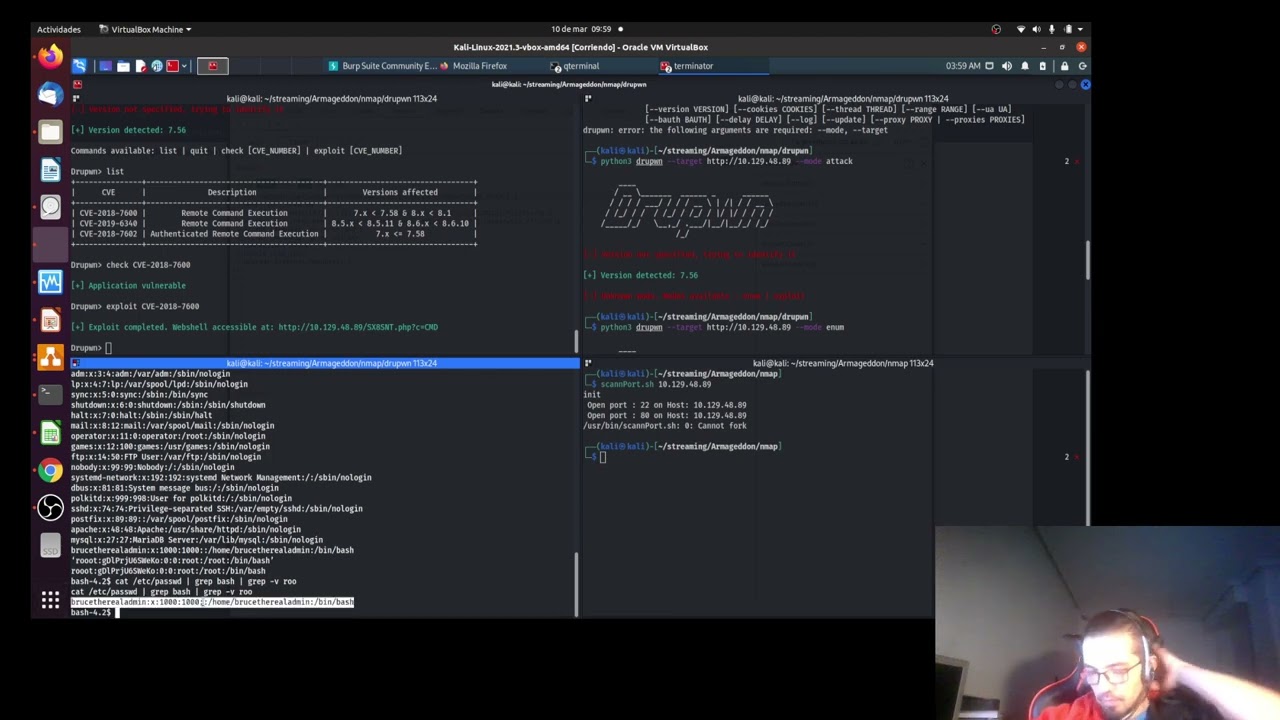Image resolution: width=1280 pixels, height=720 pixels.
Task: Open Kali notifications bell
Action: [x=1025, y=66]
